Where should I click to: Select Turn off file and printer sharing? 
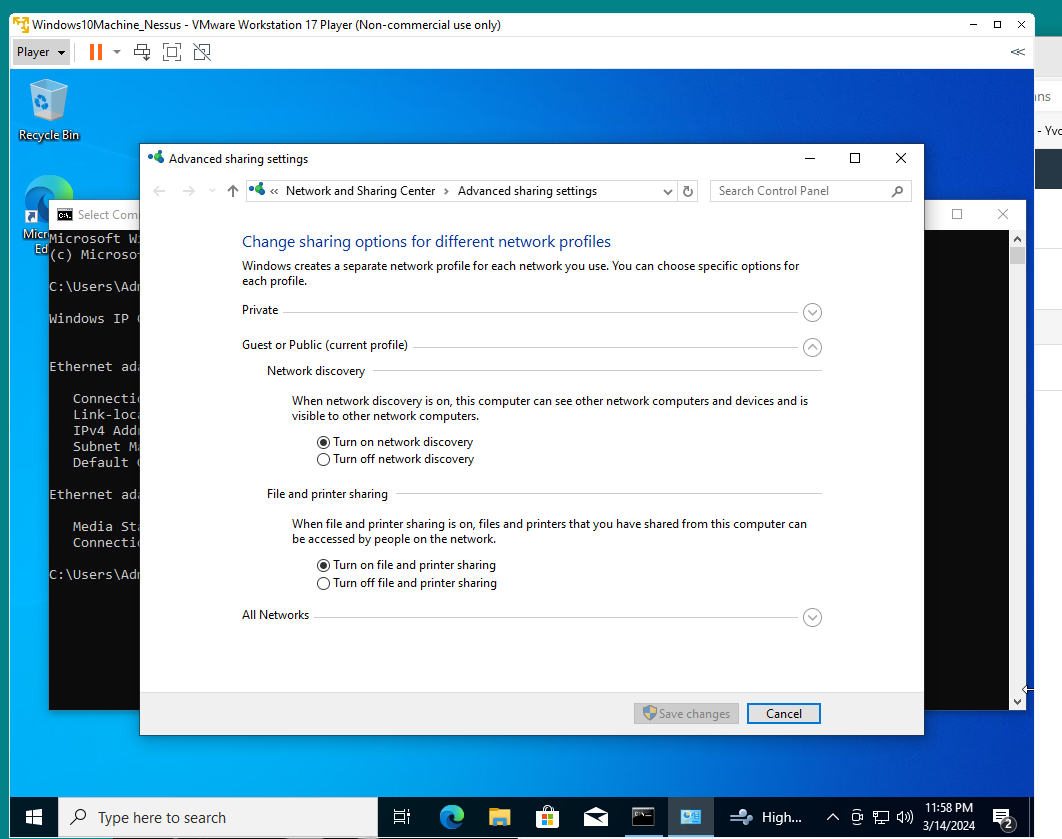click(324, 583)
